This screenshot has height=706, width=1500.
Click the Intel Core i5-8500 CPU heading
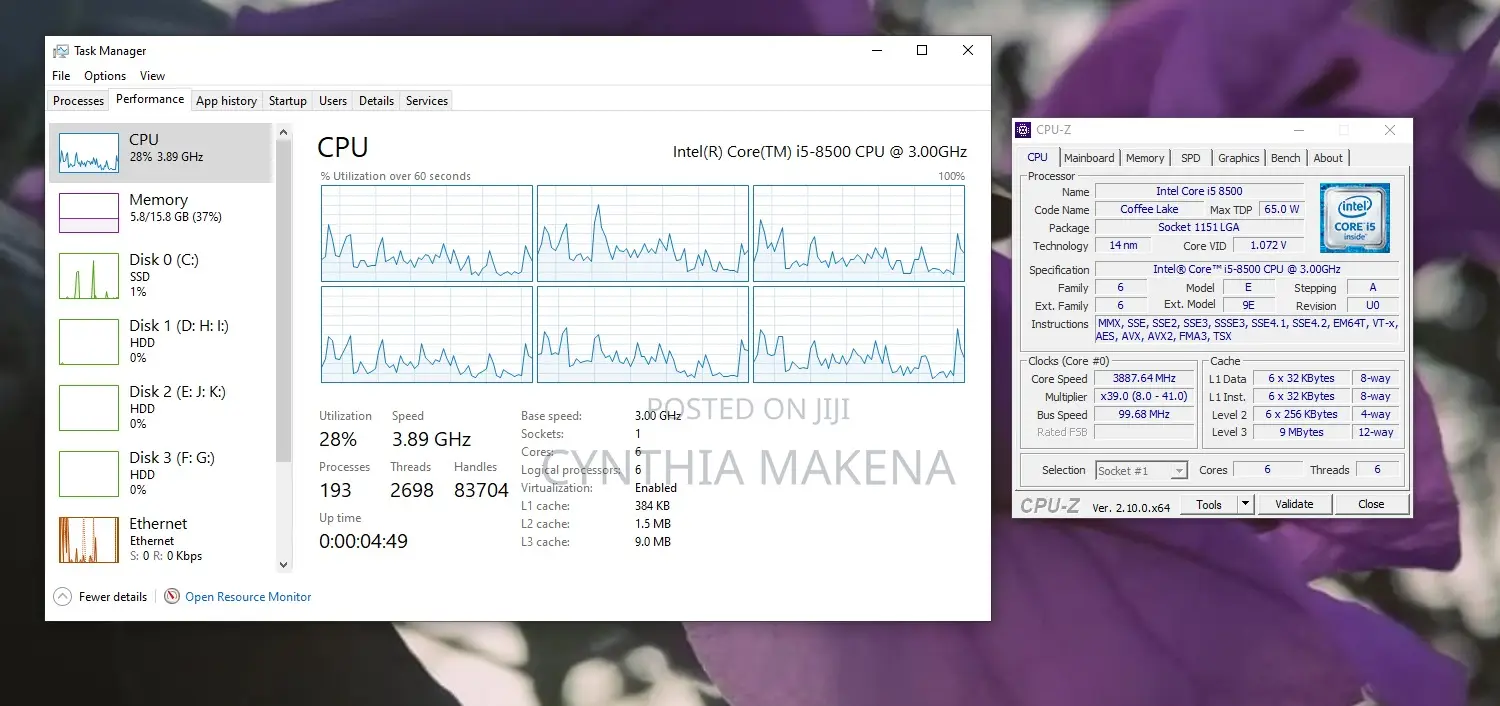coord(820,152)
